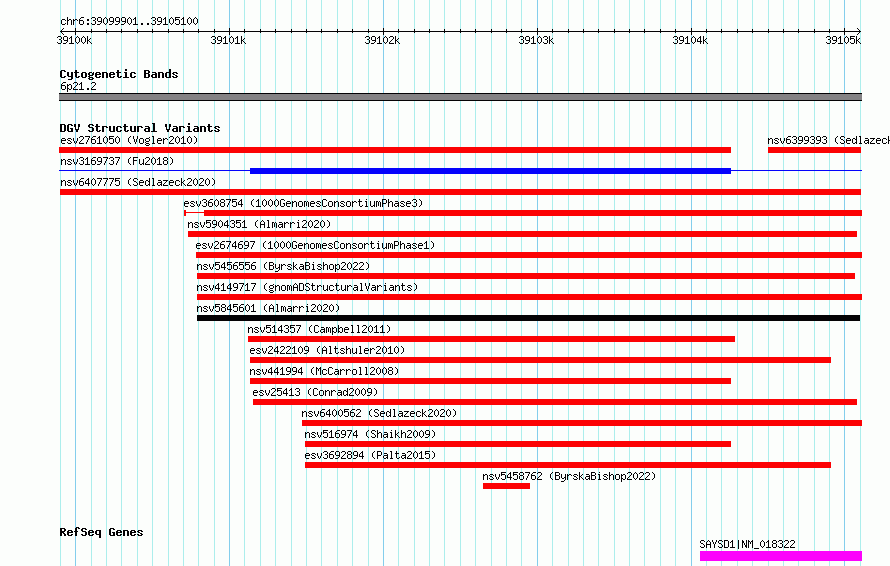Click the Cytogenetic Bands track title
Screen dimensions: 890x566
coord(119,74)
